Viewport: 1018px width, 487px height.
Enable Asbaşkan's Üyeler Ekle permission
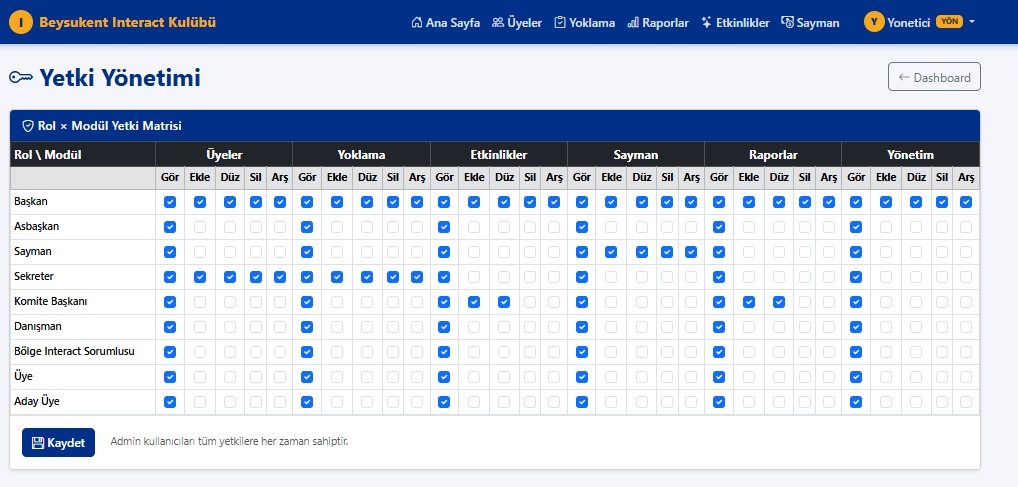[200, 227]
